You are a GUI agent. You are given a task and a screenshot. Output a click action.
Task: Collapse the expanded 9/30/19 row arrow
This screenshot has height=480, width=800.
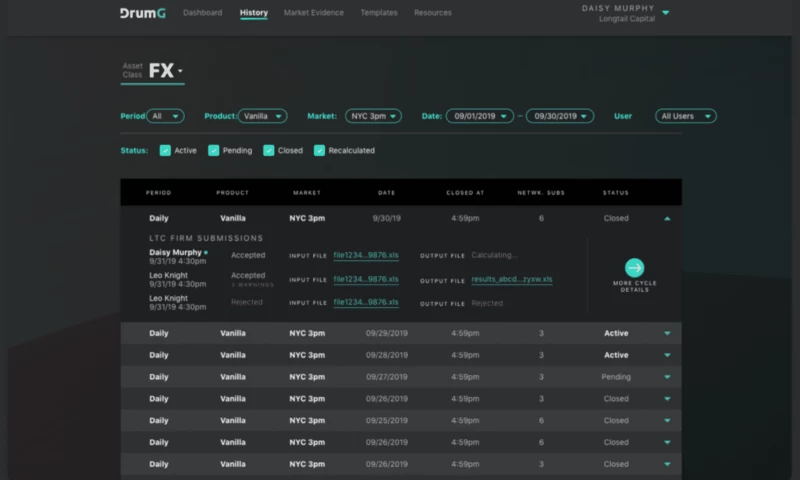tap(667, 218)
